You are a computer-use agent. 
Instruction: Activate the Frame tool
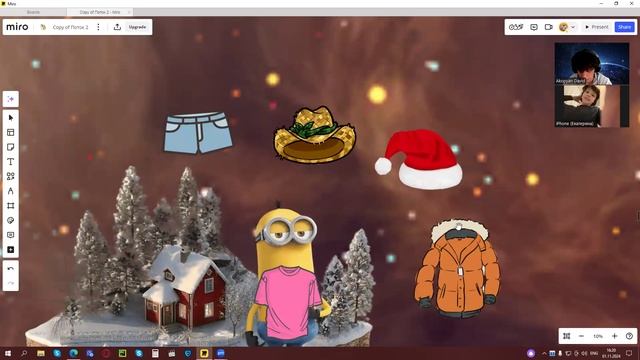point(11,206)
